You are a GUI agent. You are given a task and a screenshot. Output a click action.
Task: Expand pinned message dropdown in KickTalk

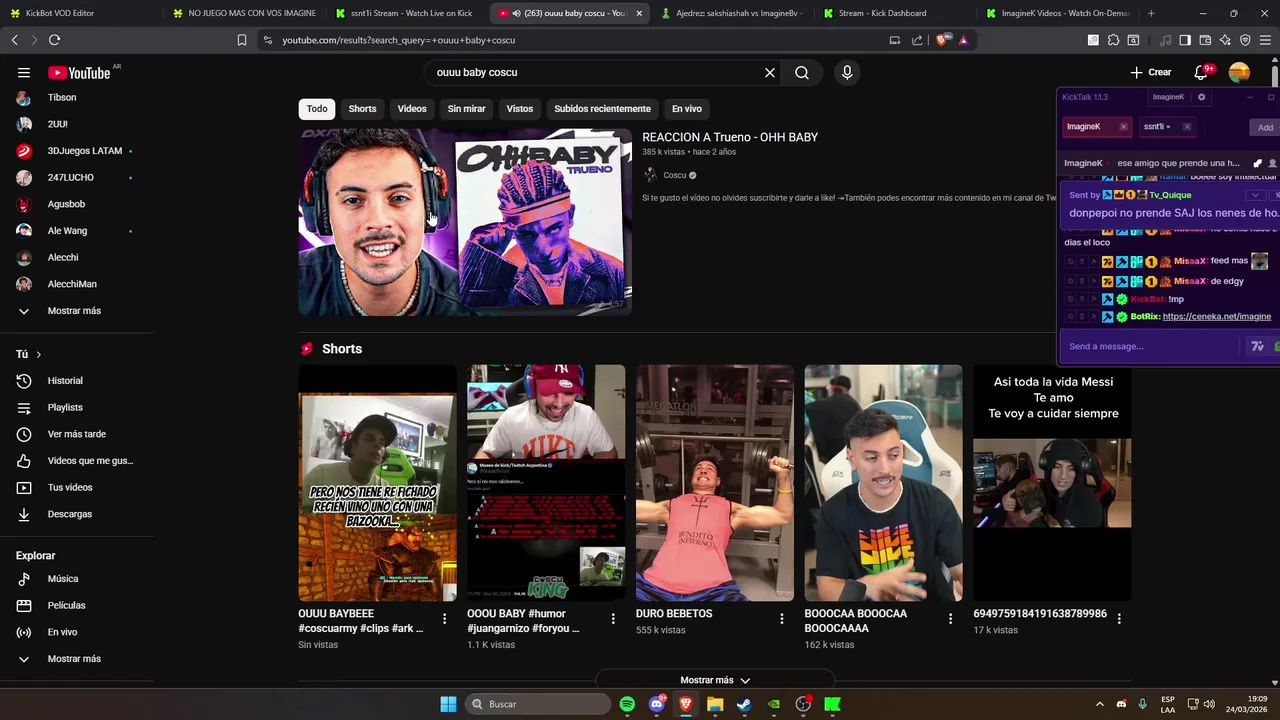click(1255, 195)
